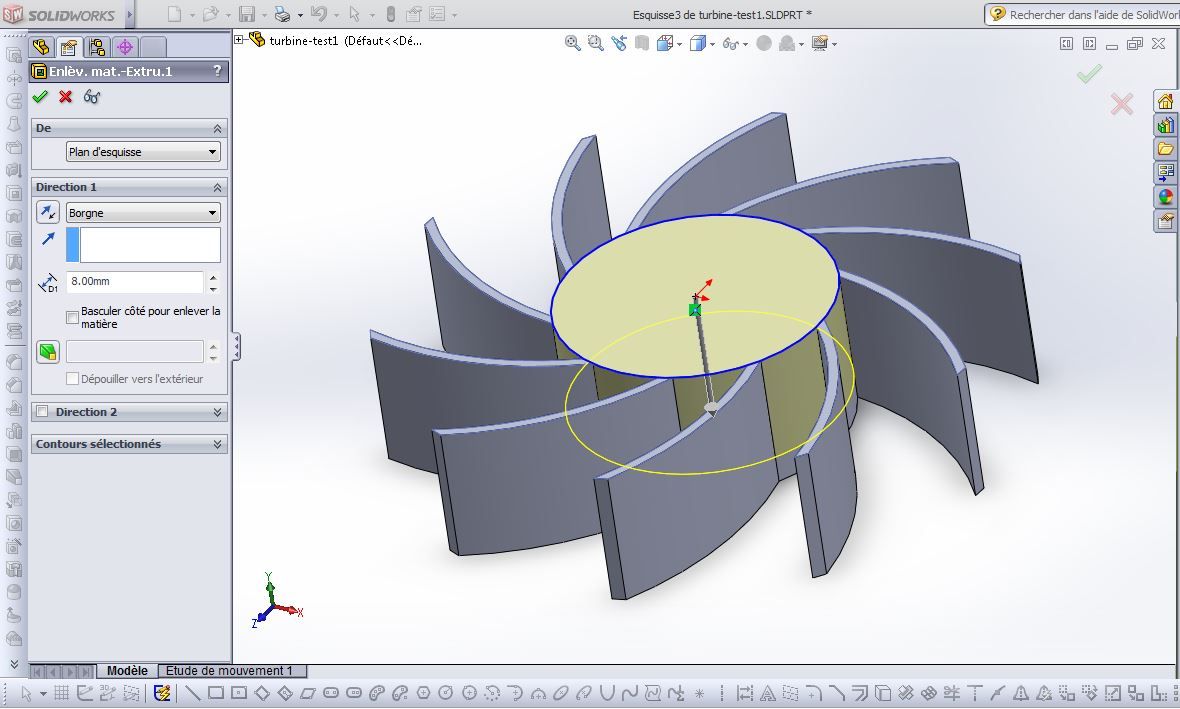Open the 'Borgne' end condition dropdown

(142, 212)
